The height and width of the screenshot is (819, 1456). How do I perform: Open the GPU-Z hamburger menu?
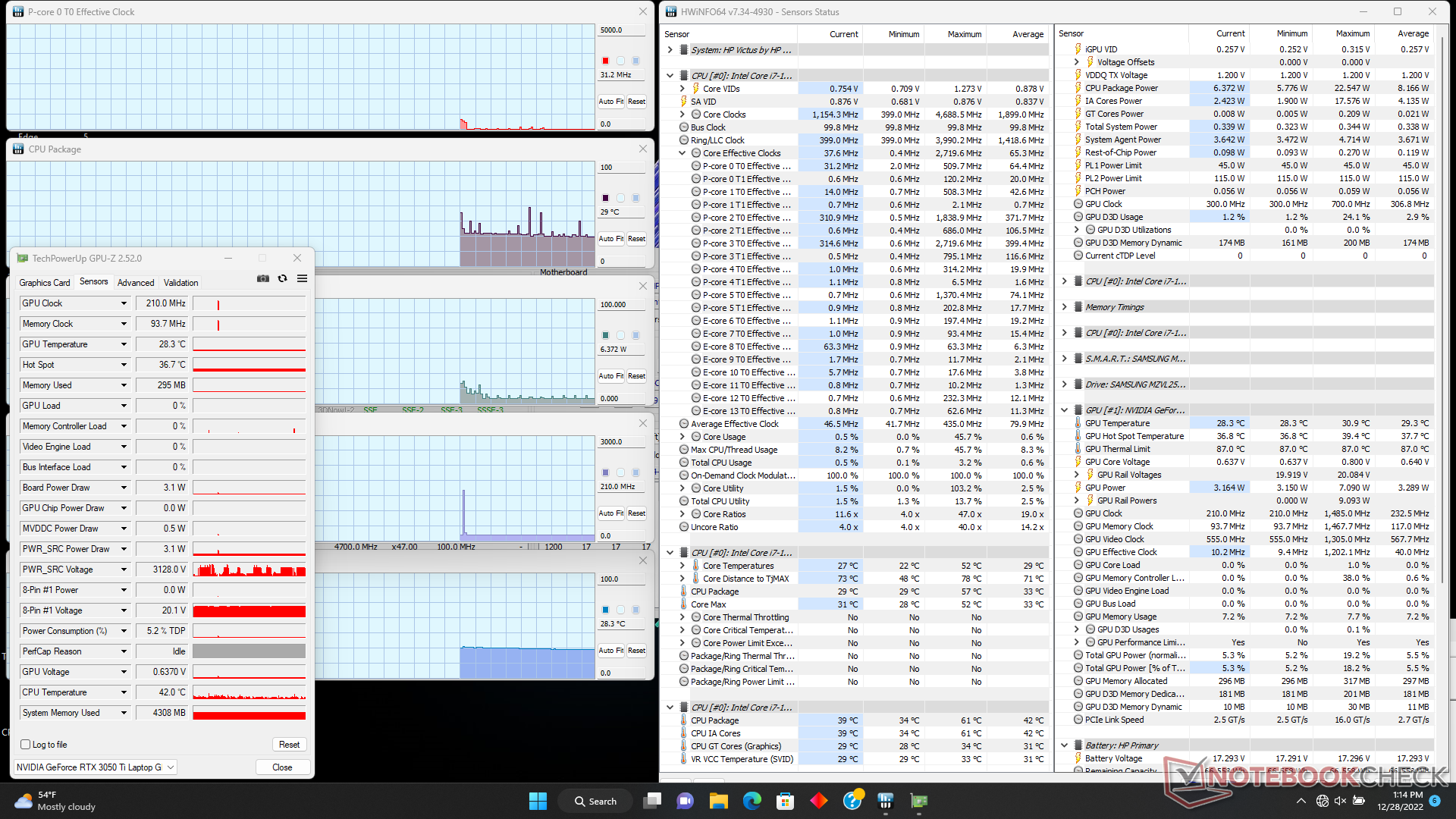click(x=302, y=279)
